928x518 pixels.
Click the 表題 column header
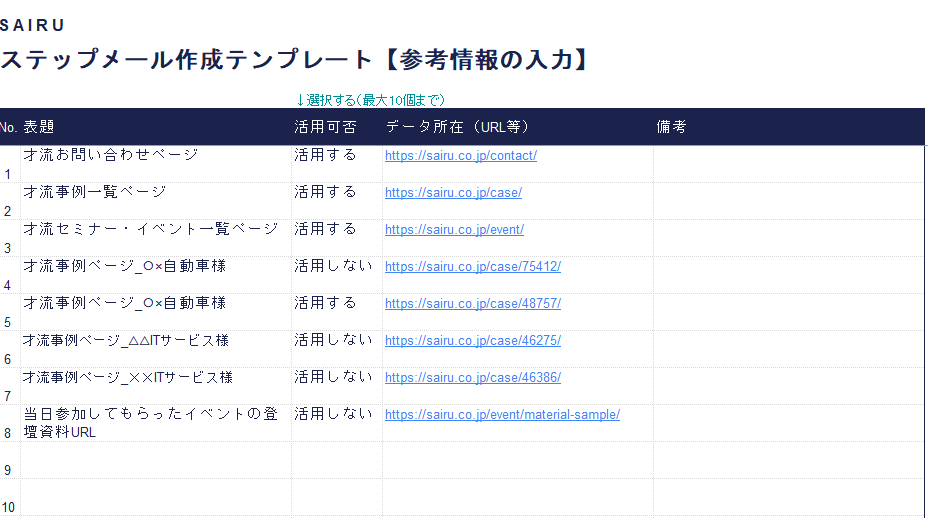[39, 127]
